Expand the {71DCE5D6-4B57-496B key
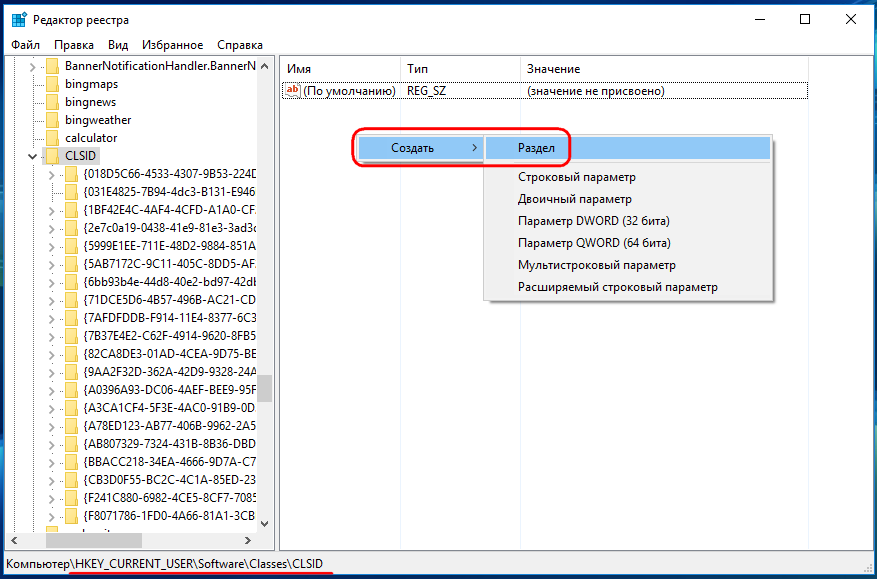 pyautogui.click(x=52, y=300)
